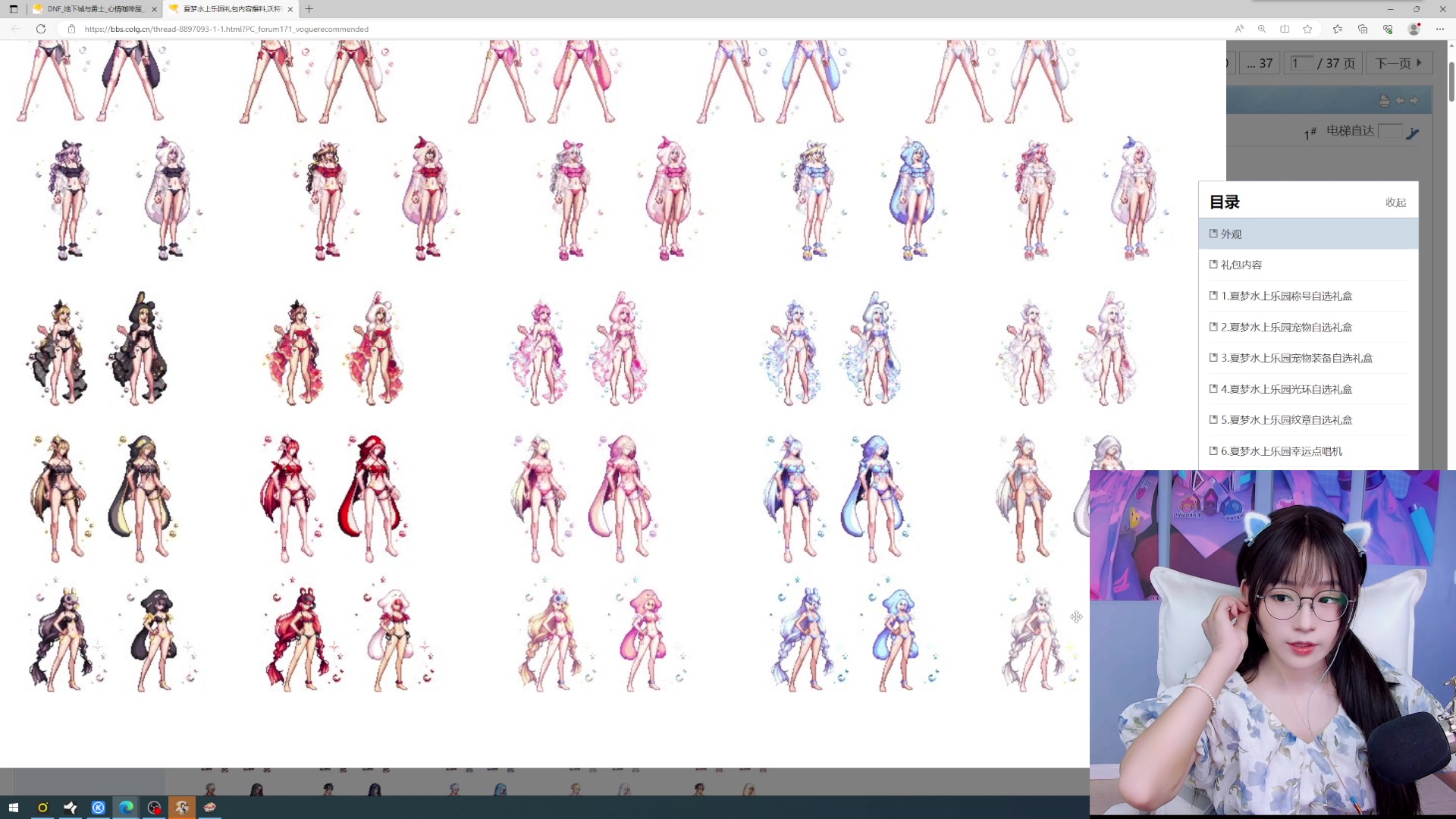Viewport: 1456px width, 819px height.
Task: Go back to the previous page
Action: (x=16, y=29)
